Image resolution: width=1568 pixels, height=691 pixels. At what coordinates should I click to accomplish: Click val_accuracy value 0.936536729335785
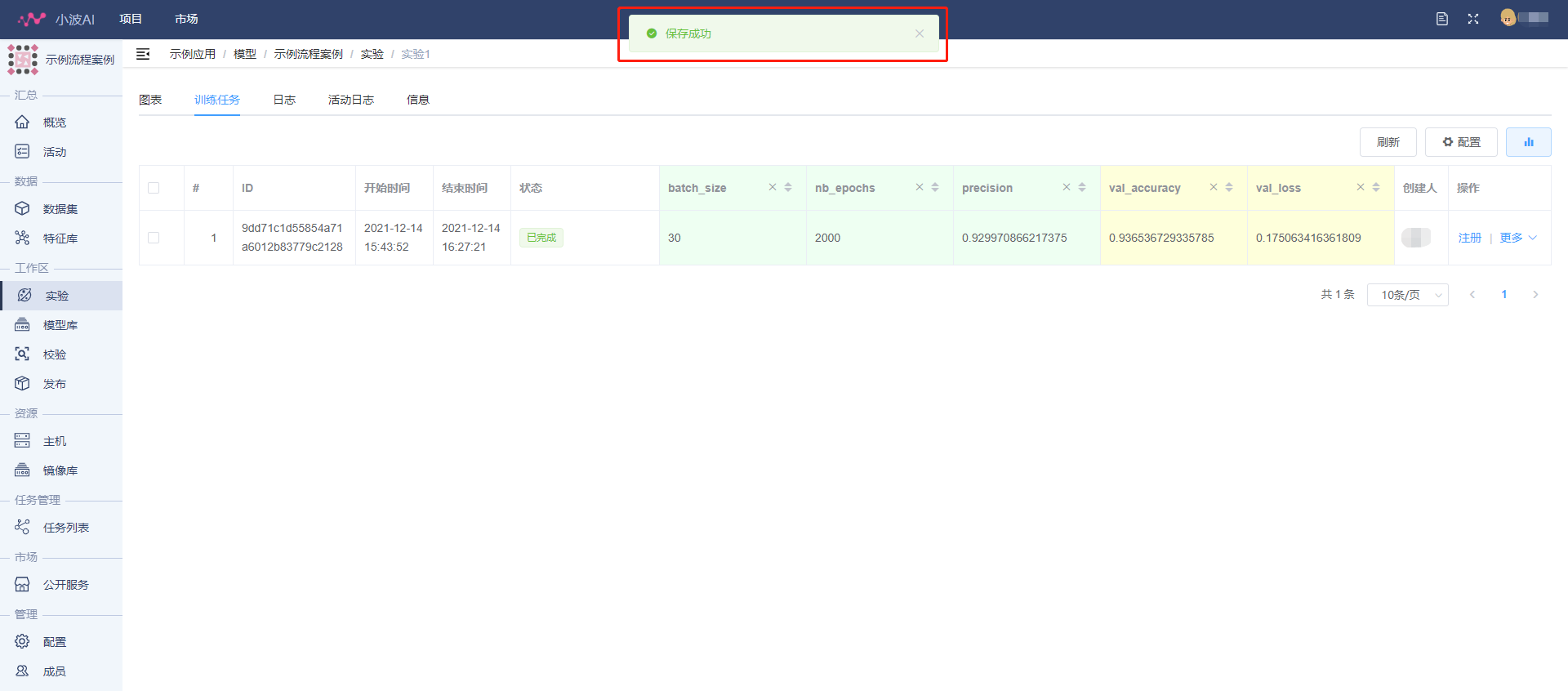pos(1161,238)
